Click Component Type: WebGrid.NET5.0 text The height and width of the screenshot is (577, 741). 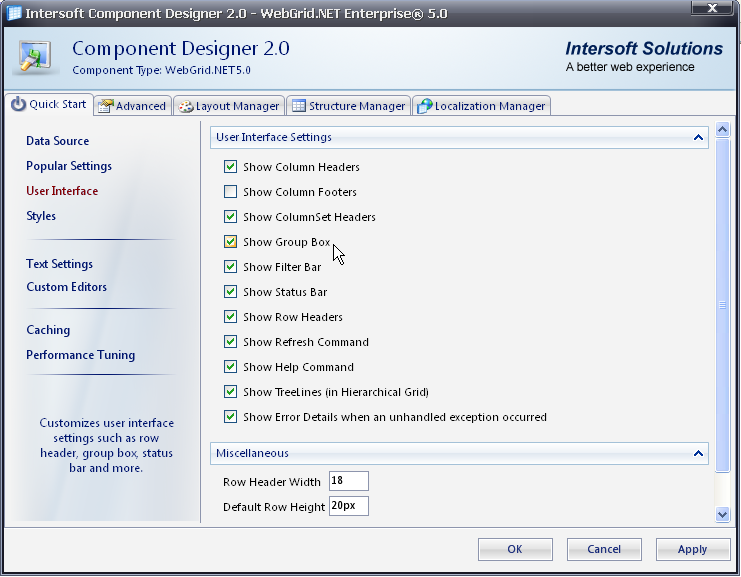[162, 70]
